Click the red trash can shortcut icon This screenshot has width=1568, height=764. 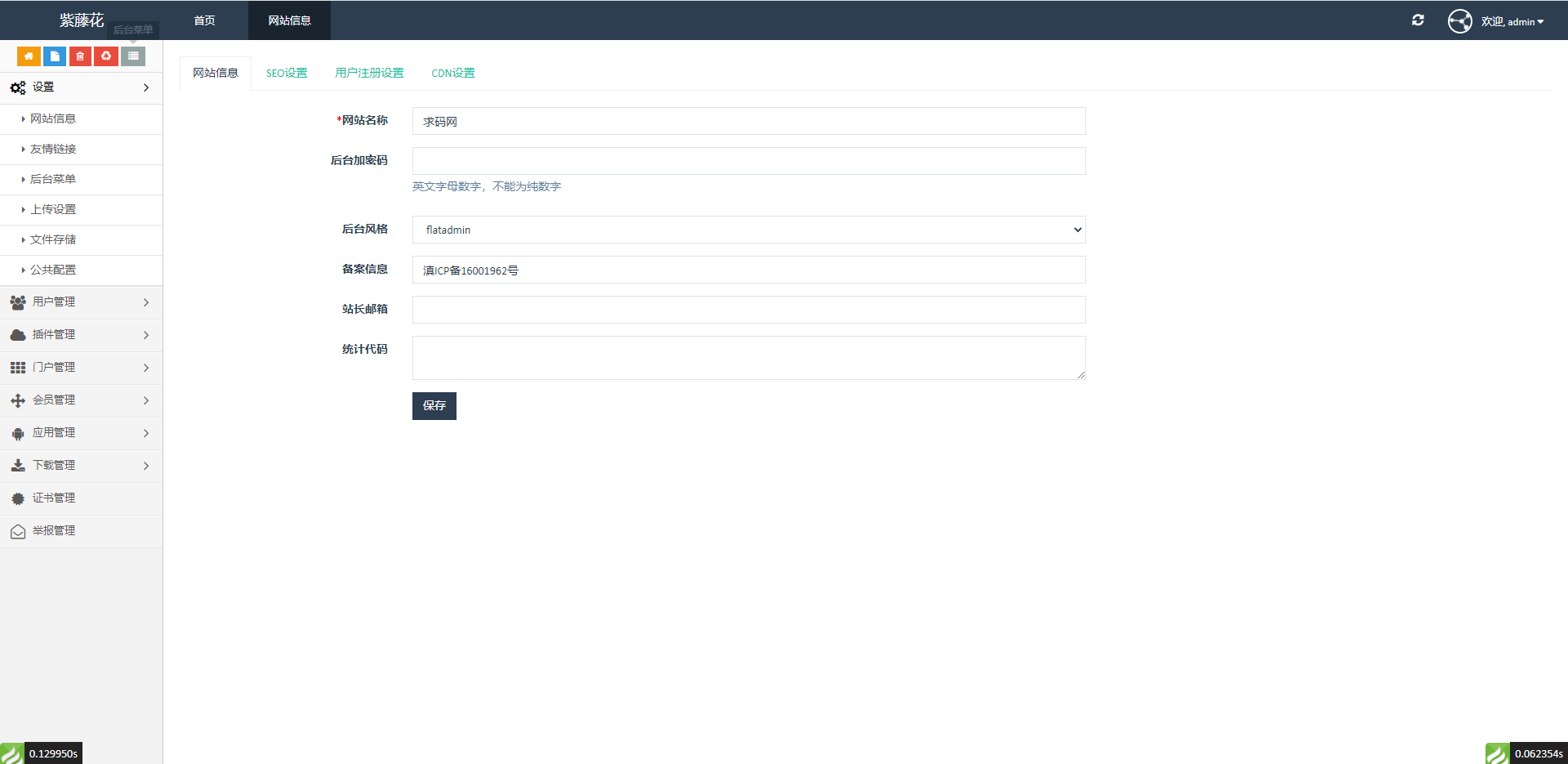[80, 56]
